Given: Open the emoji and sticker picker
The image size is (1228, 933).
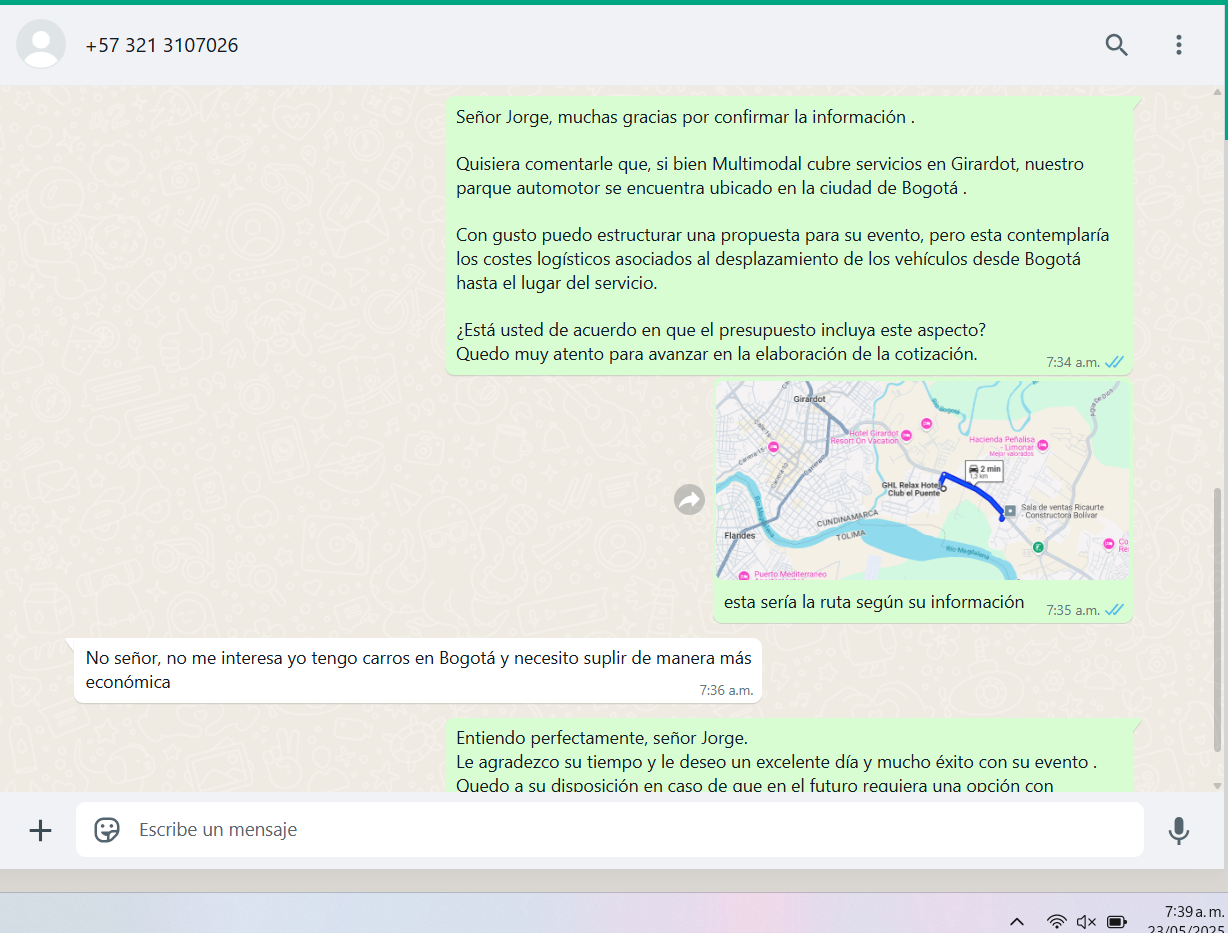Looking at the screenshot, I should point(107,830).
